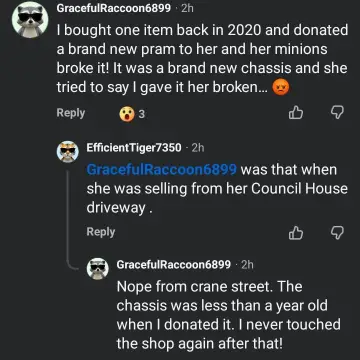Image resolution: width=360 pixels, height=360 pixels.
Task: Open the shocked emoji reaction count
Action: coord(132,114)
